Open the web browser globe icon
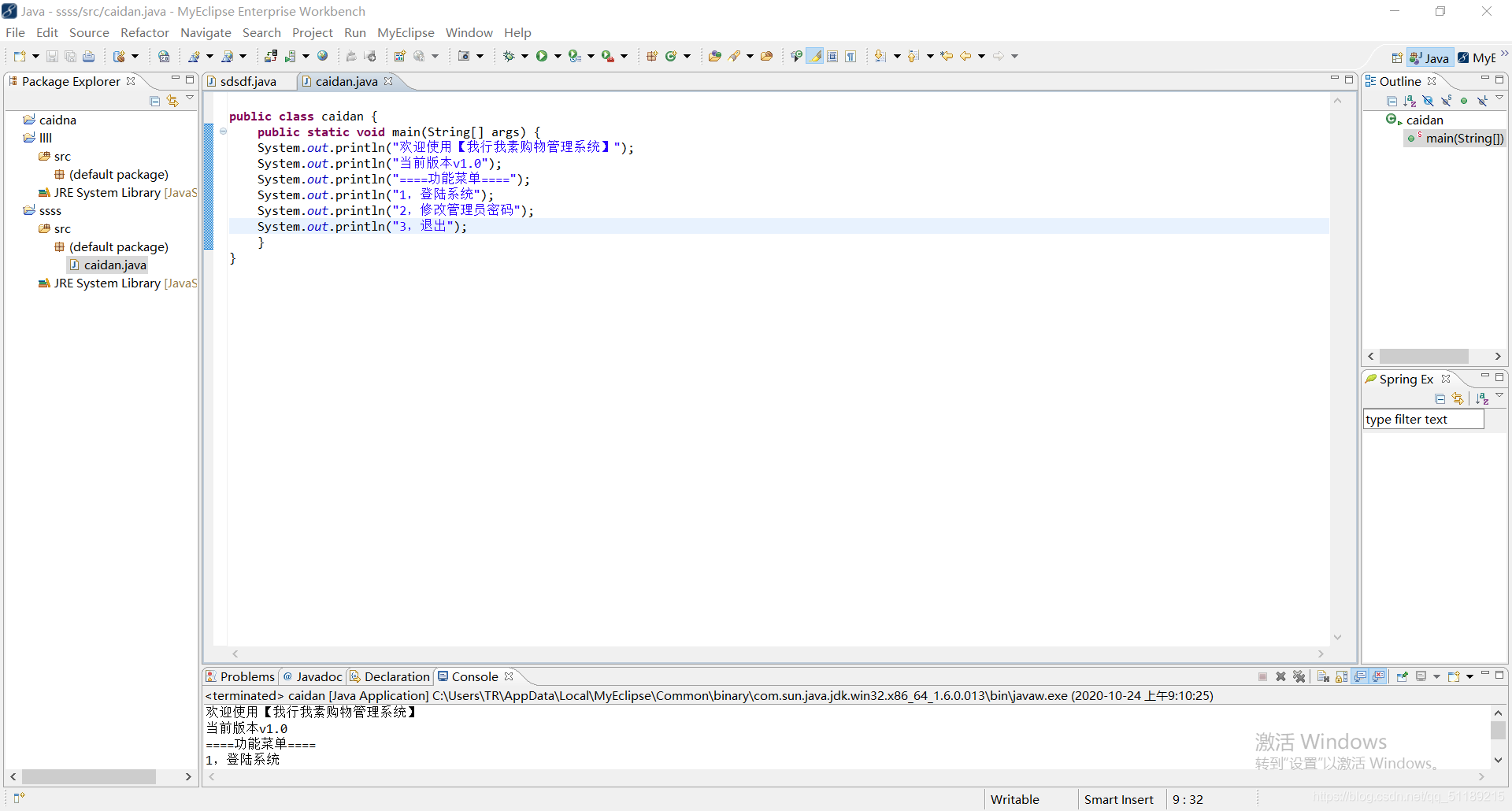Viewport: 1512px width, 811px height. 323,56
